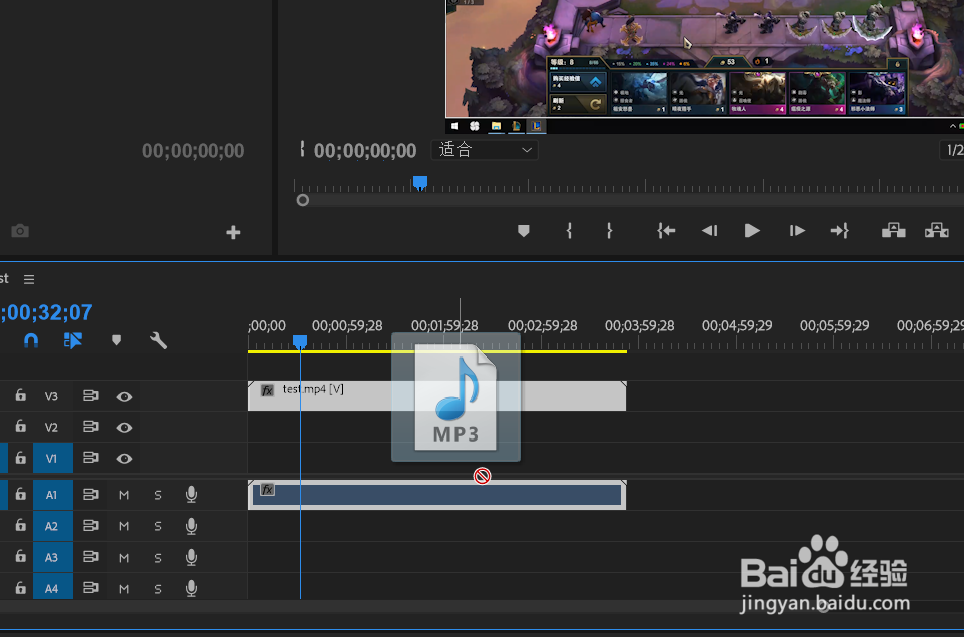Open the zoom level 适合 dropdown
This screenshot has width=964, height=637.
coord(484,149)
